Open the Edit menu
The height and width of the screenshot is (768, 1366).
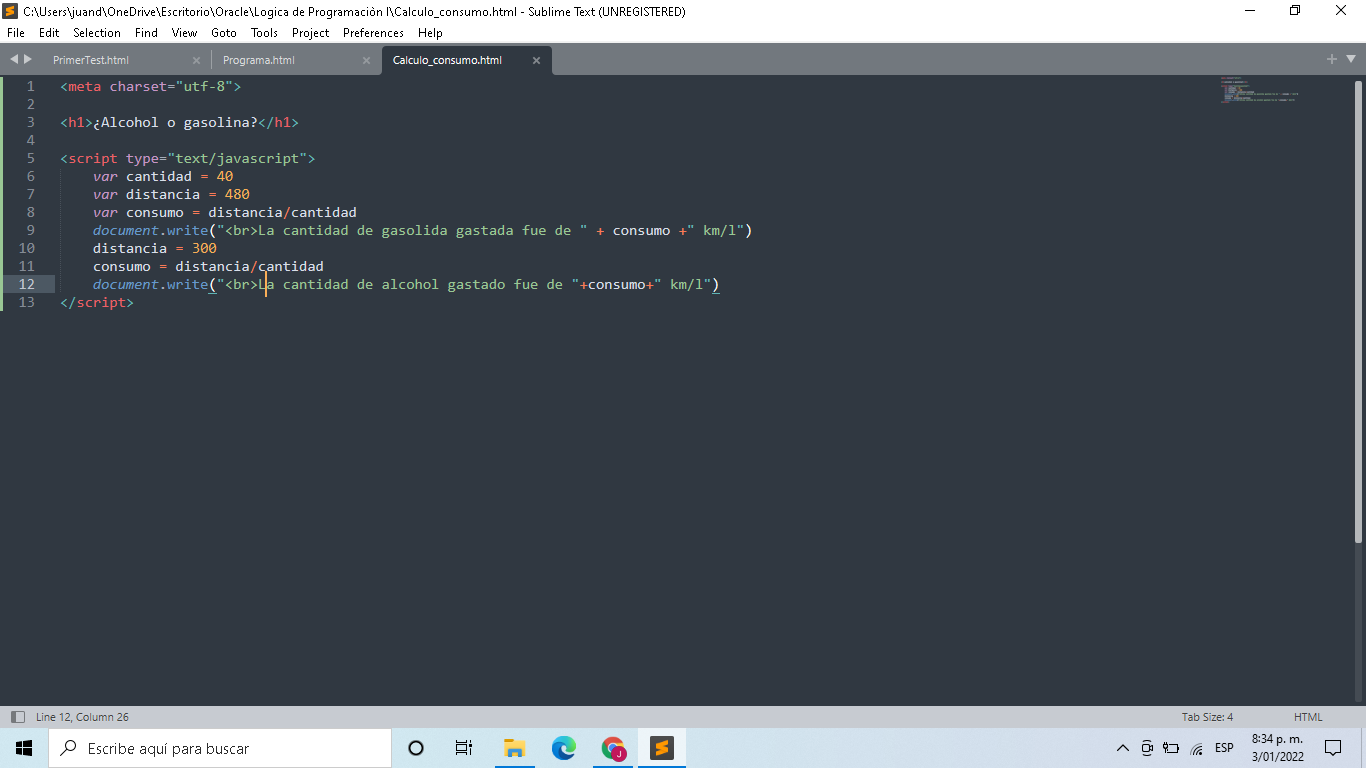point(49,33)
